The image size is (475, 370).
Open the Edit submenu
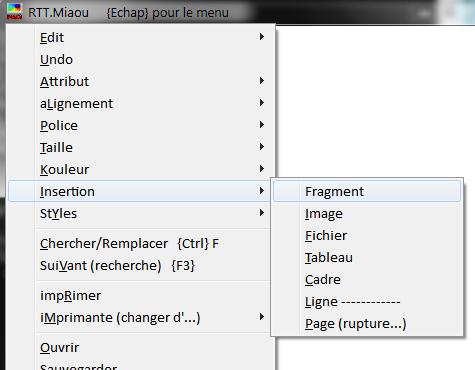[139, 37]
